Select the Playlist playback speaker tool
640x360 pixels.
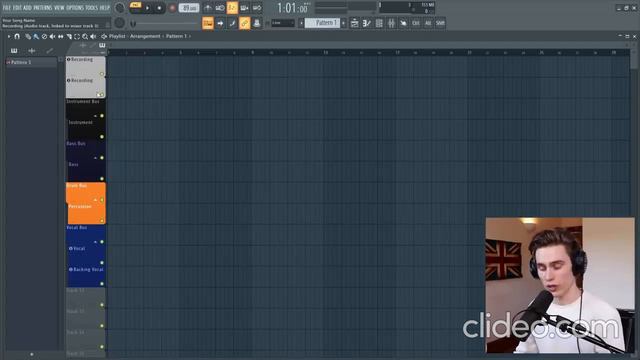click(93, 36)
